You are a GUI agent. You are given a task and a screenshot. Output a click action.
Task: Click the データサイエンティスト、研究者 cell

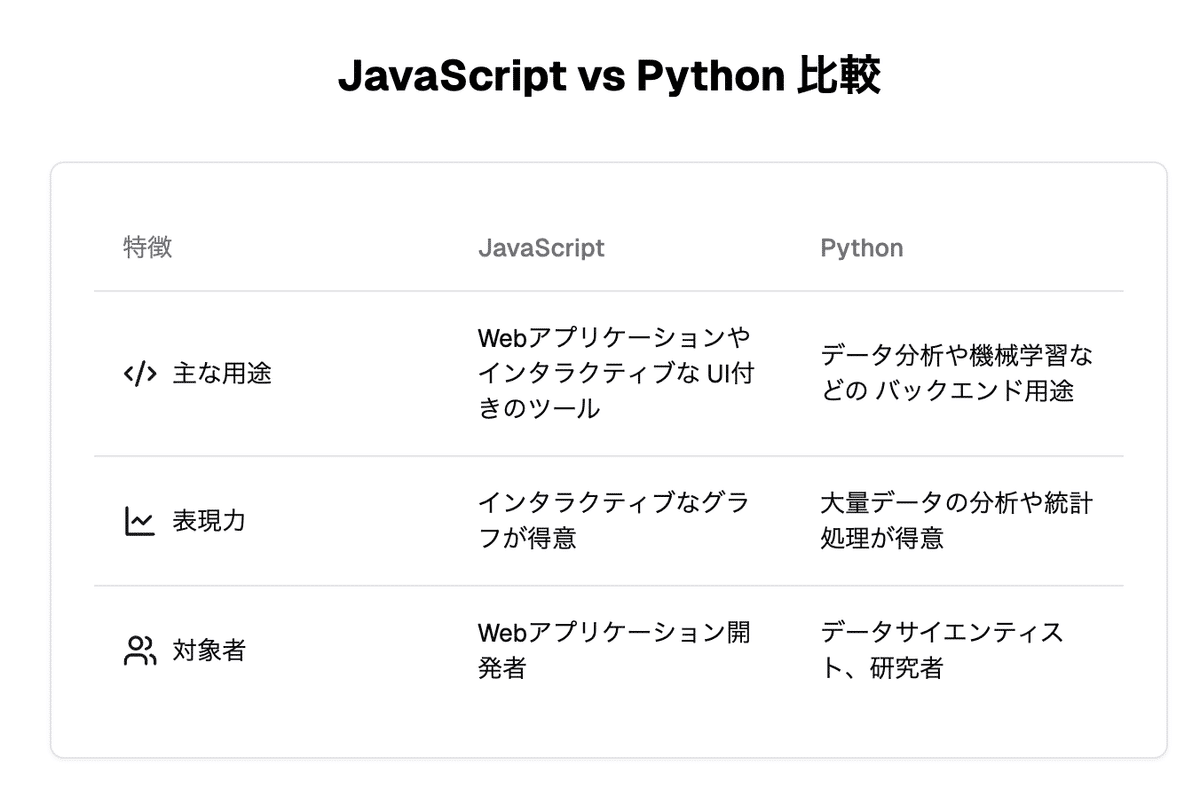point(941,651)
